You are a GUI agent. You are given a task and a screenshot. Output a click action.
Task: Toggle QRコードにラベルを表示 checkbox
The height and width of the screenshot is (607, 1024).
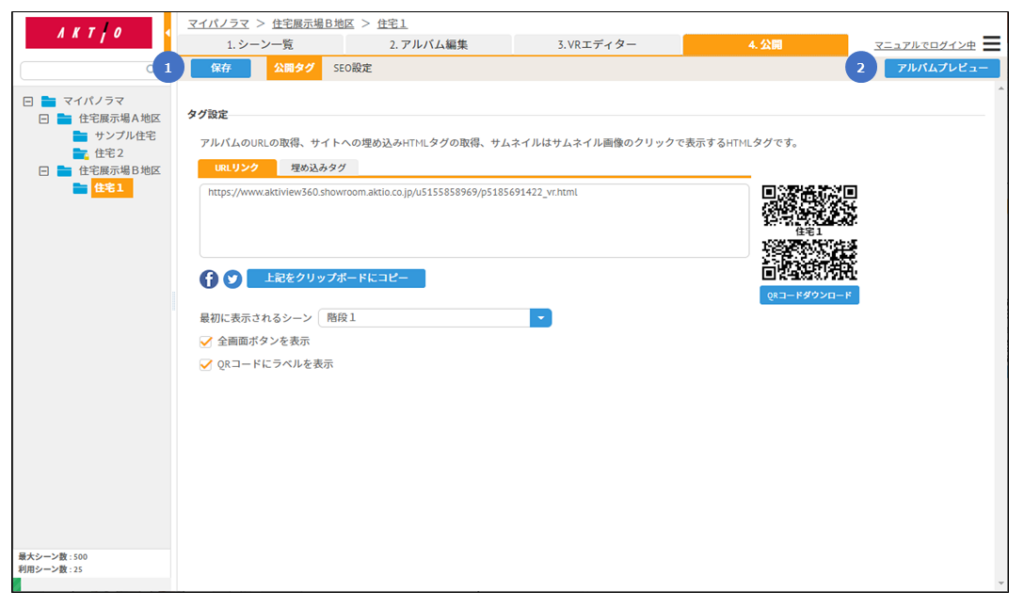(x=207, y=364)
